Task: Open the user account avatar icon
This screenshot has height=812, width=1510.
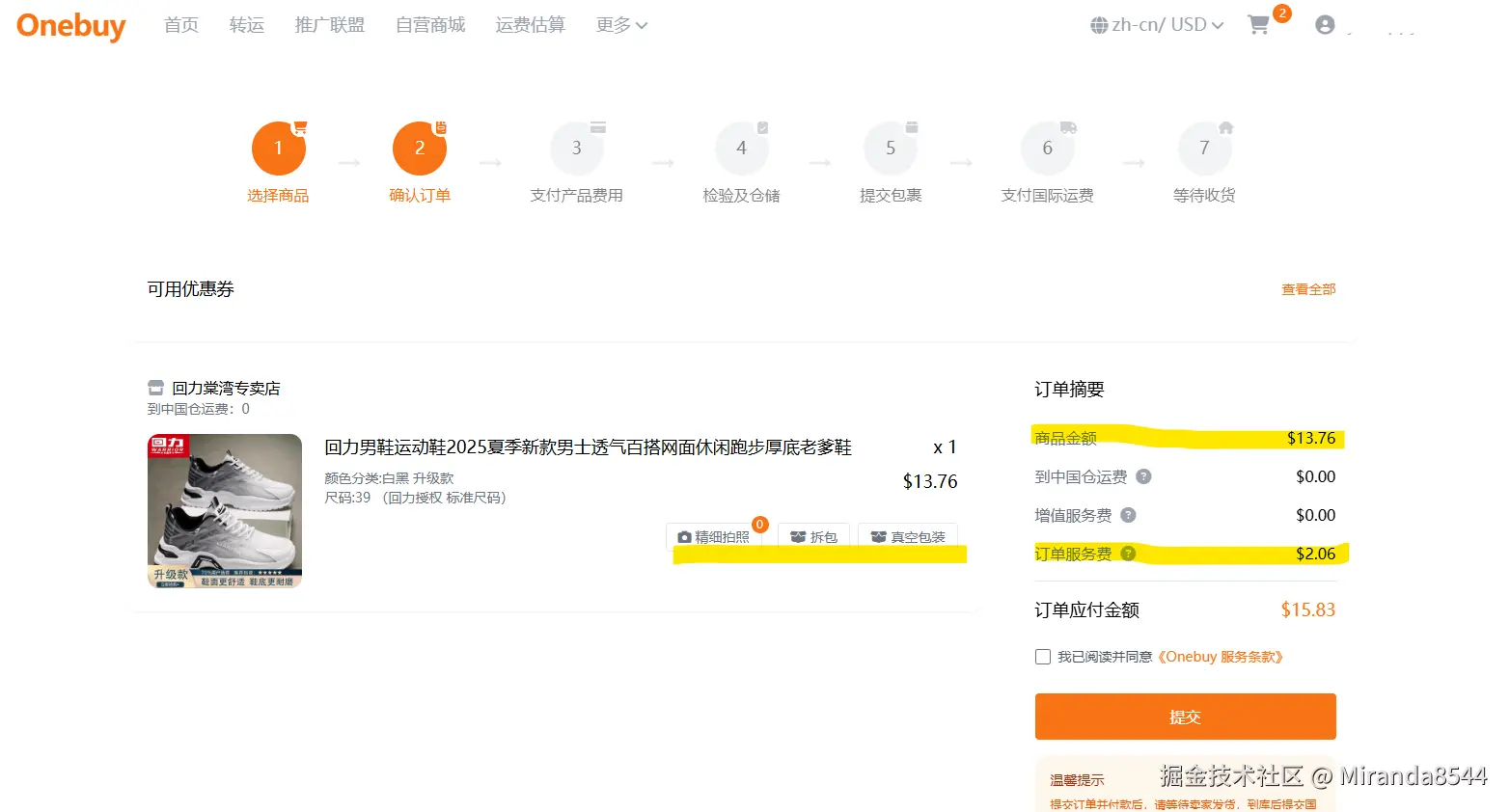Action: point(1325,25)
